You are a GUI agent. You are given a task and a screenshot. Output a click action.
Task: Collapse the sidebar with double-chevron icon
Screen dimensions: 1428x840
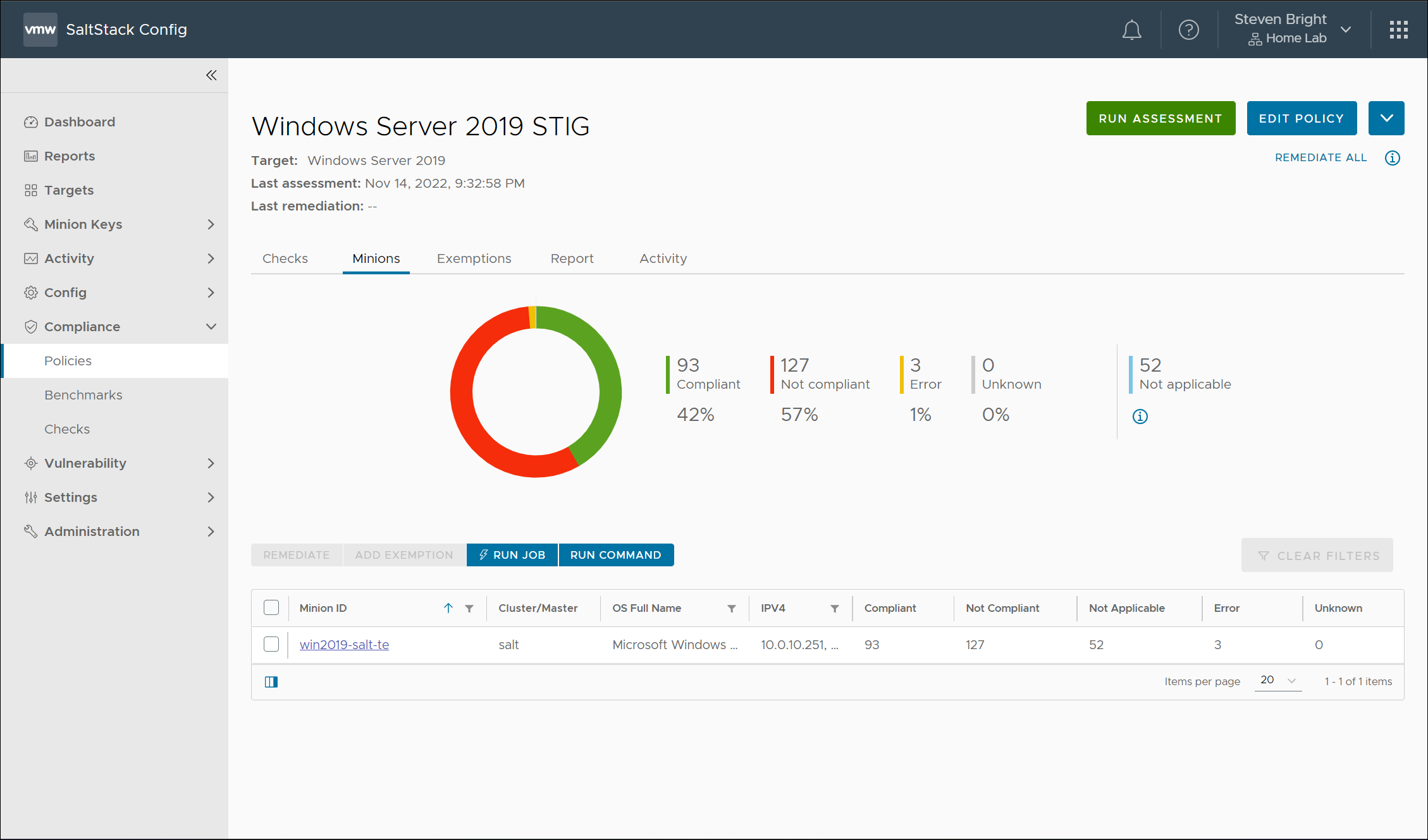[x=211, y=75]
